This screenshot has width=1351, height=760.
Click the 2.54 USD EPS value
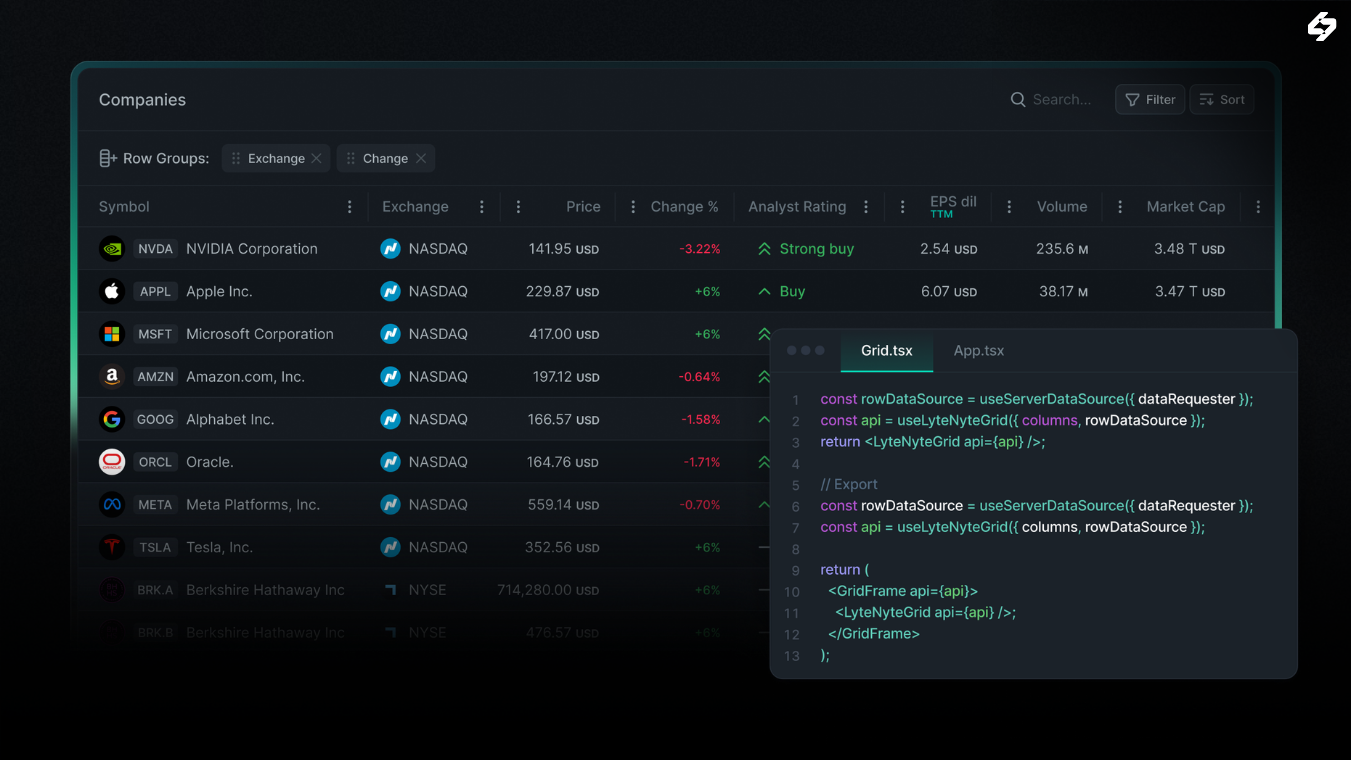pos(949,249)
